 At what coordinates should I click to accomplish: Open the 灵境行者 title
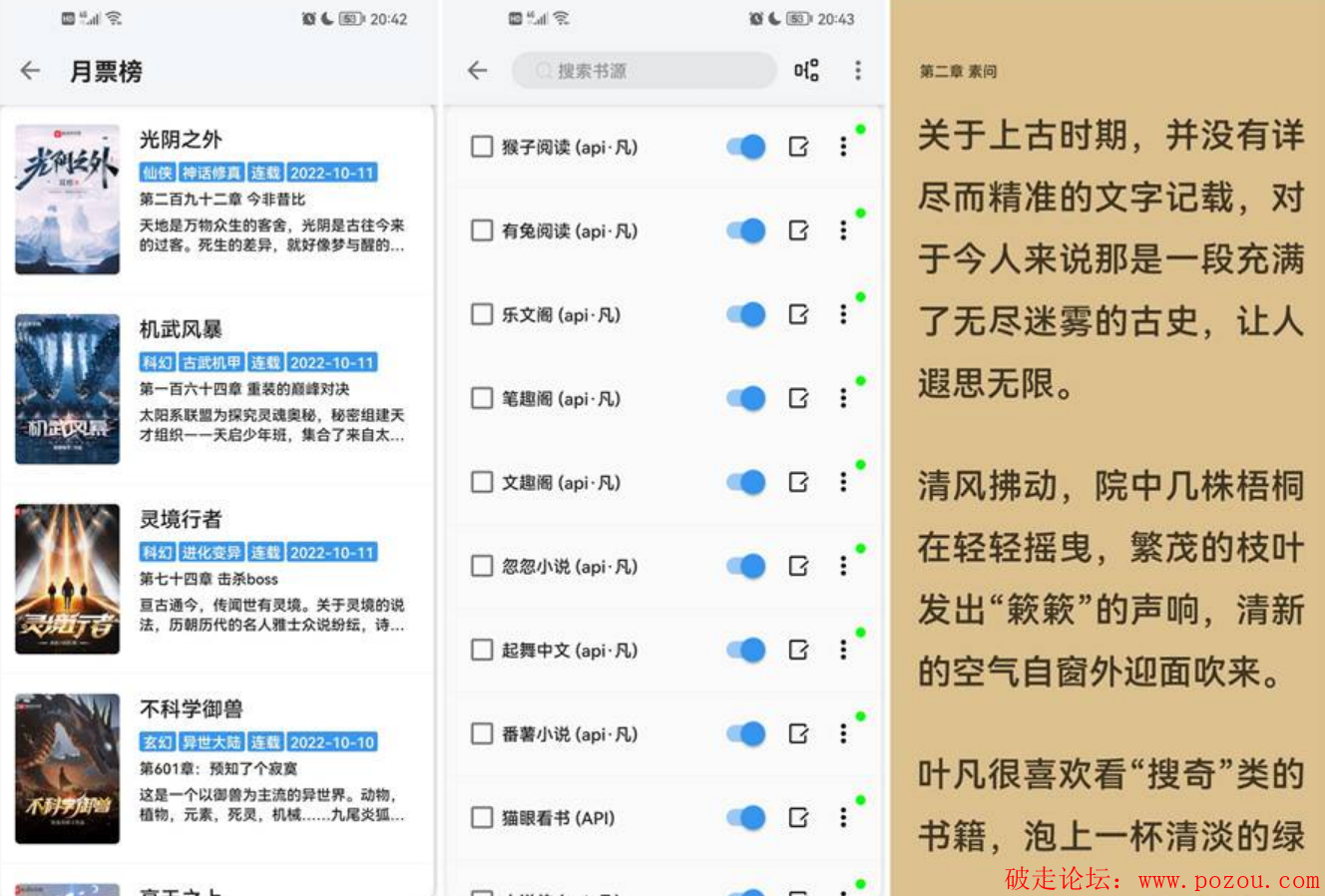click(181, 518)
